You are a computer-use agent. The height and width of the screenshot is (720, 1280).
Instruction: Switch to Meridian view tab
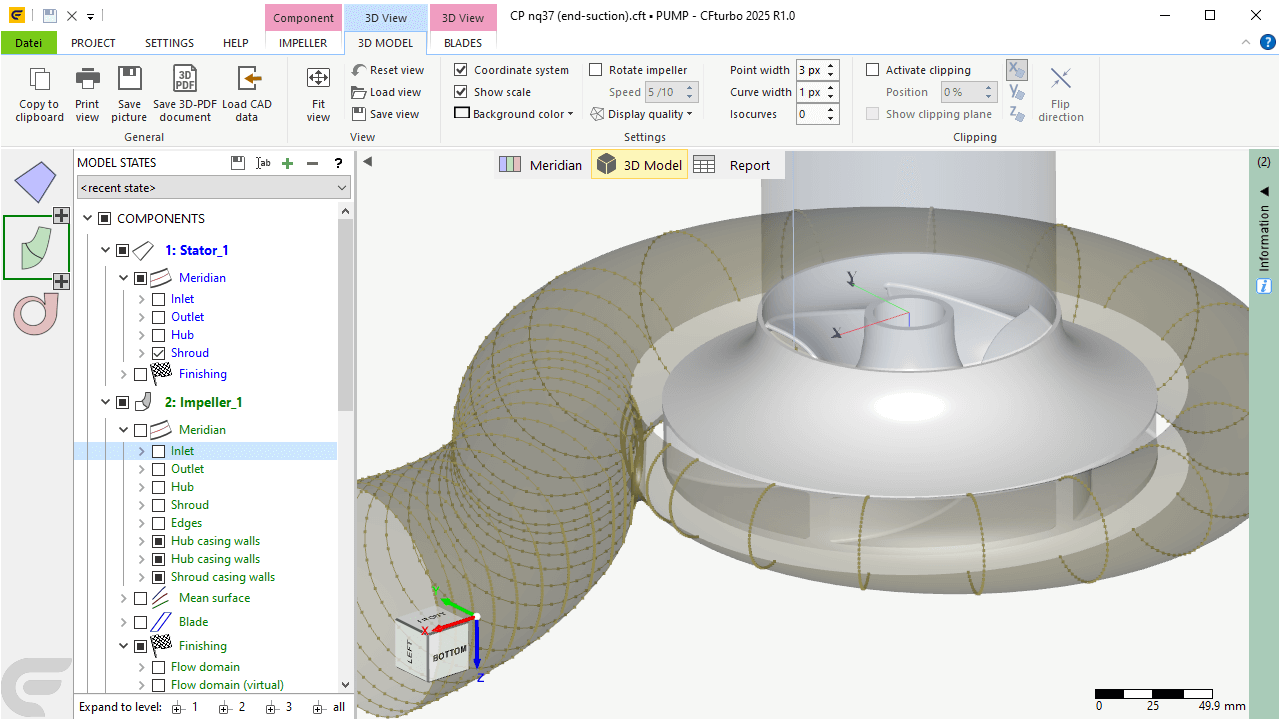pos(540,165)
